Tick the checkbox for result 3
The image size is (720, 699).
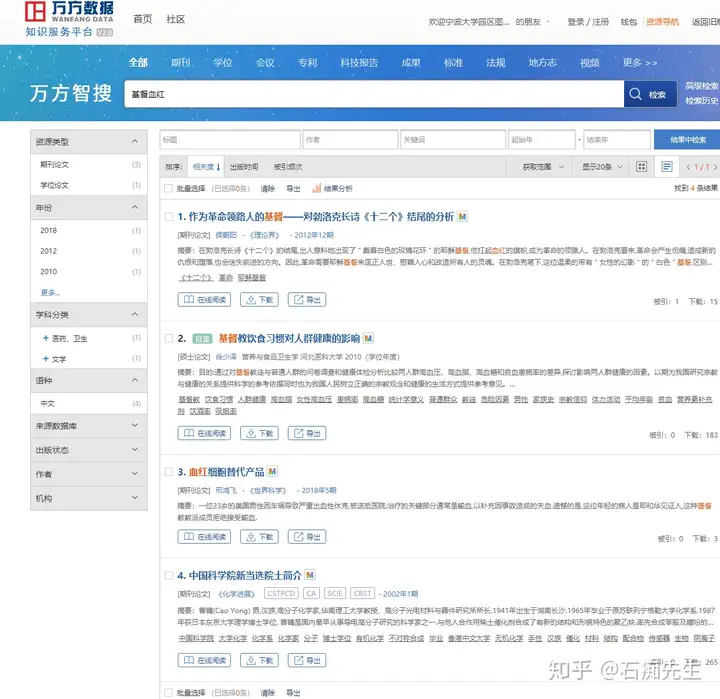(x=169, y=472)
